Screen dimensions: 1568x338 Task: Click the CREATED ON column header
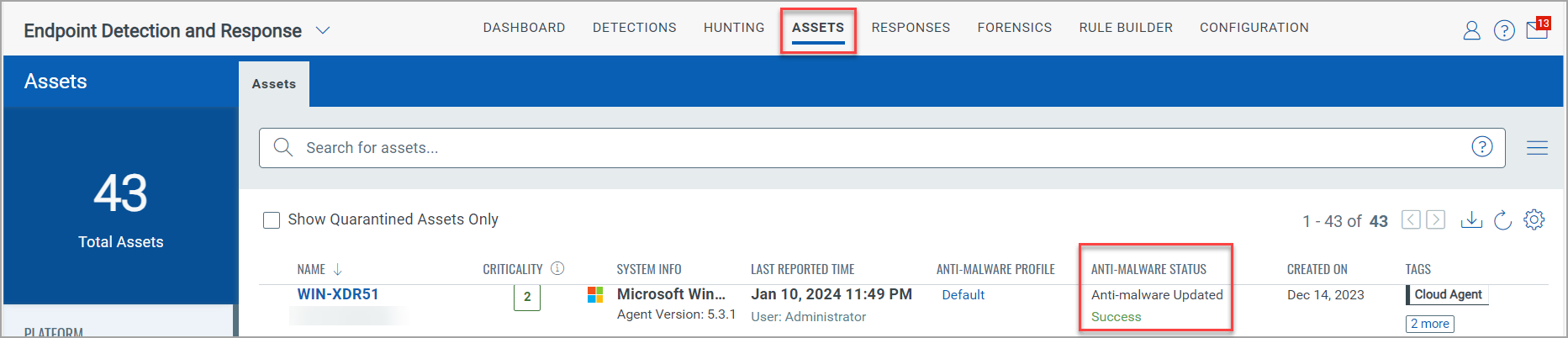[1317, 269]
